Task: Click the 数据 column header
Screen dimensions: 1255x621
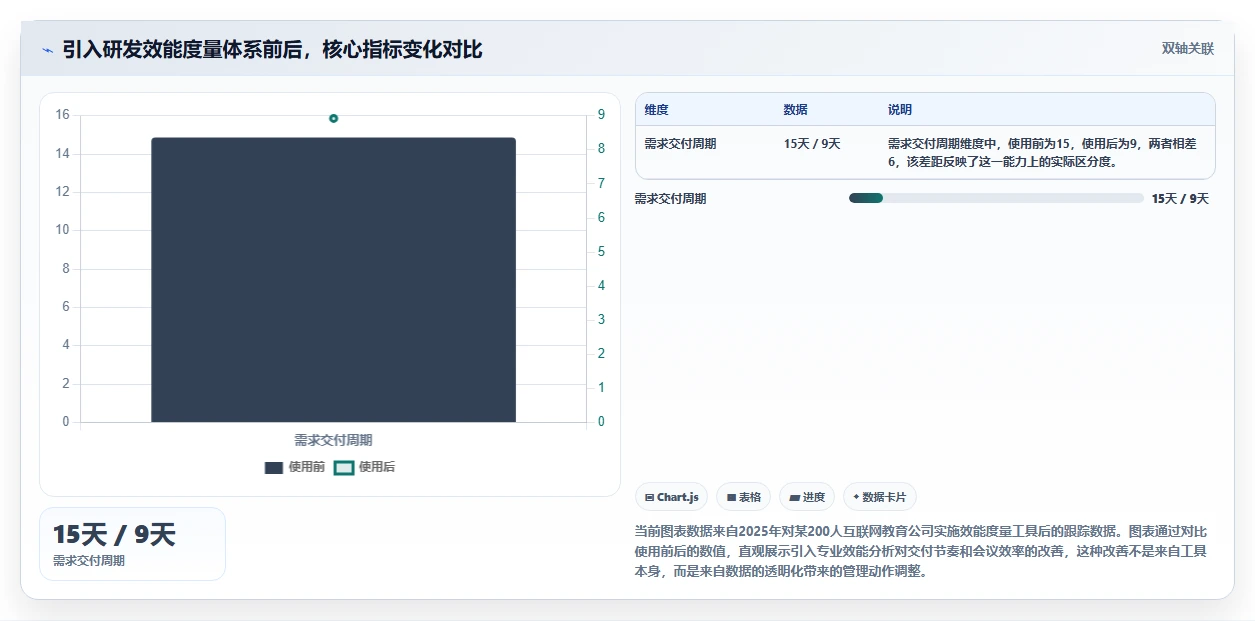Action: [x=796, y=110]
